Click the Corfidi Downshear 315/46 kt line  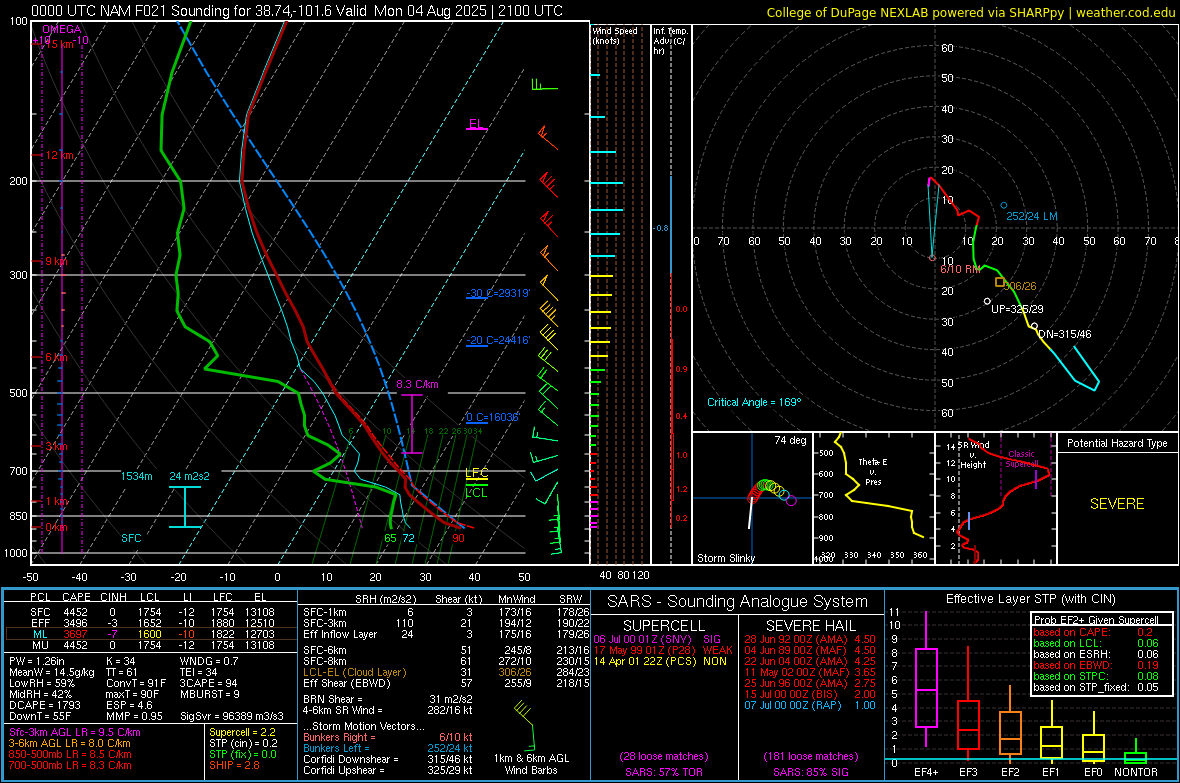tap(388, 760)
